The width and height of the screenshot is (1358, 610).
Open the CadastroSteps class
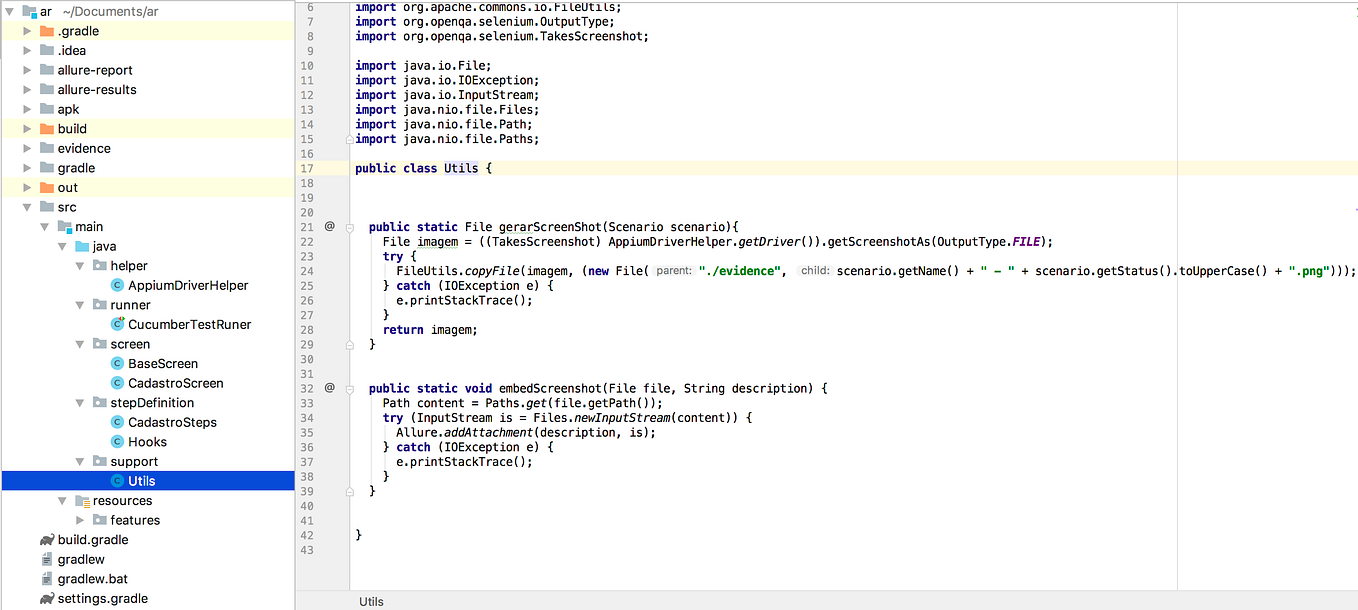tap(172, 422)
